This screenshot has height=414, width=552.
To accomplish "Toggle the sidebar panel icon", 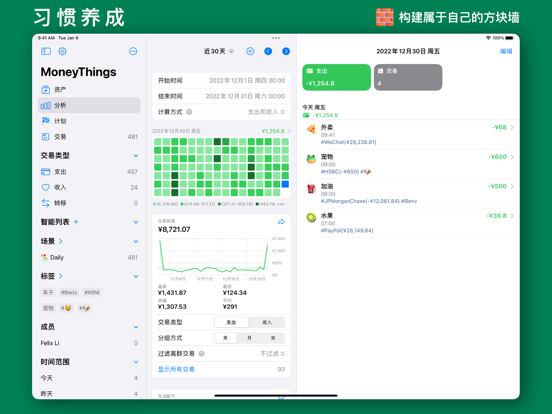I will coord(46,51).
